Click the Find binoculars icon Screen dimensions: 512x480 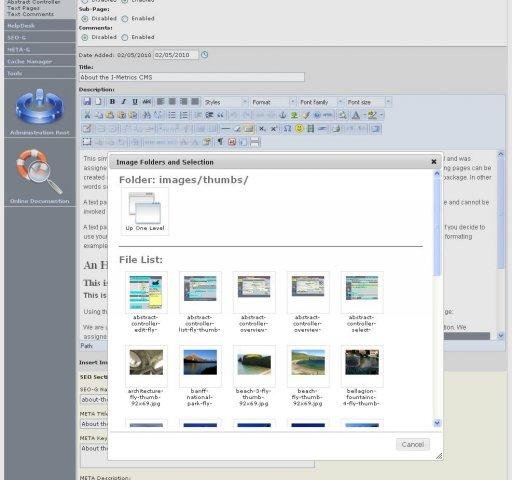(x=147, y=115)
